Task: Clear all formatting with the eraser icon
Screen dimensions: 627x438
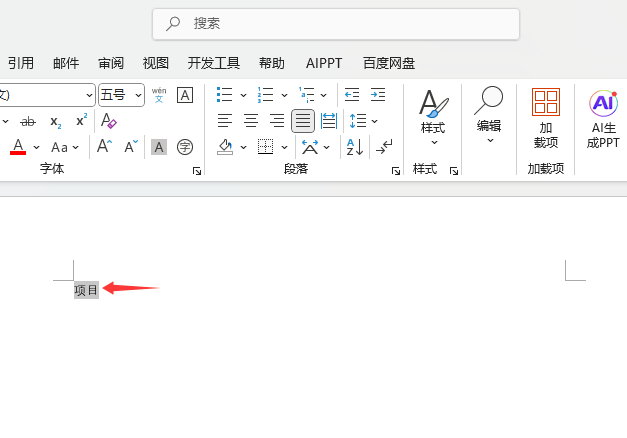Action: (108, 120)
